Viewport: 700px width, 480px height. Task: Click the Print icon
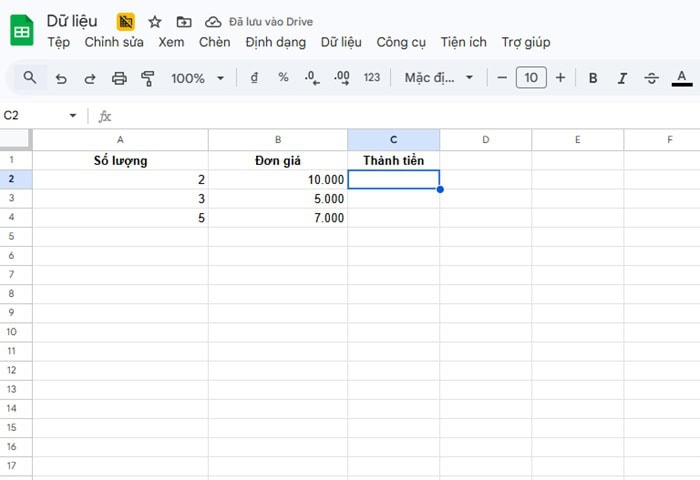click(x=120, y=78)
